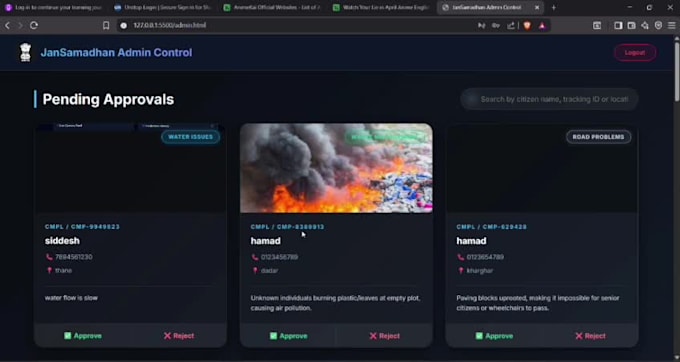The image size is (680, 362).
Task: Click the ROAD PROBLEMS category badge
Action: pos(598,137)
